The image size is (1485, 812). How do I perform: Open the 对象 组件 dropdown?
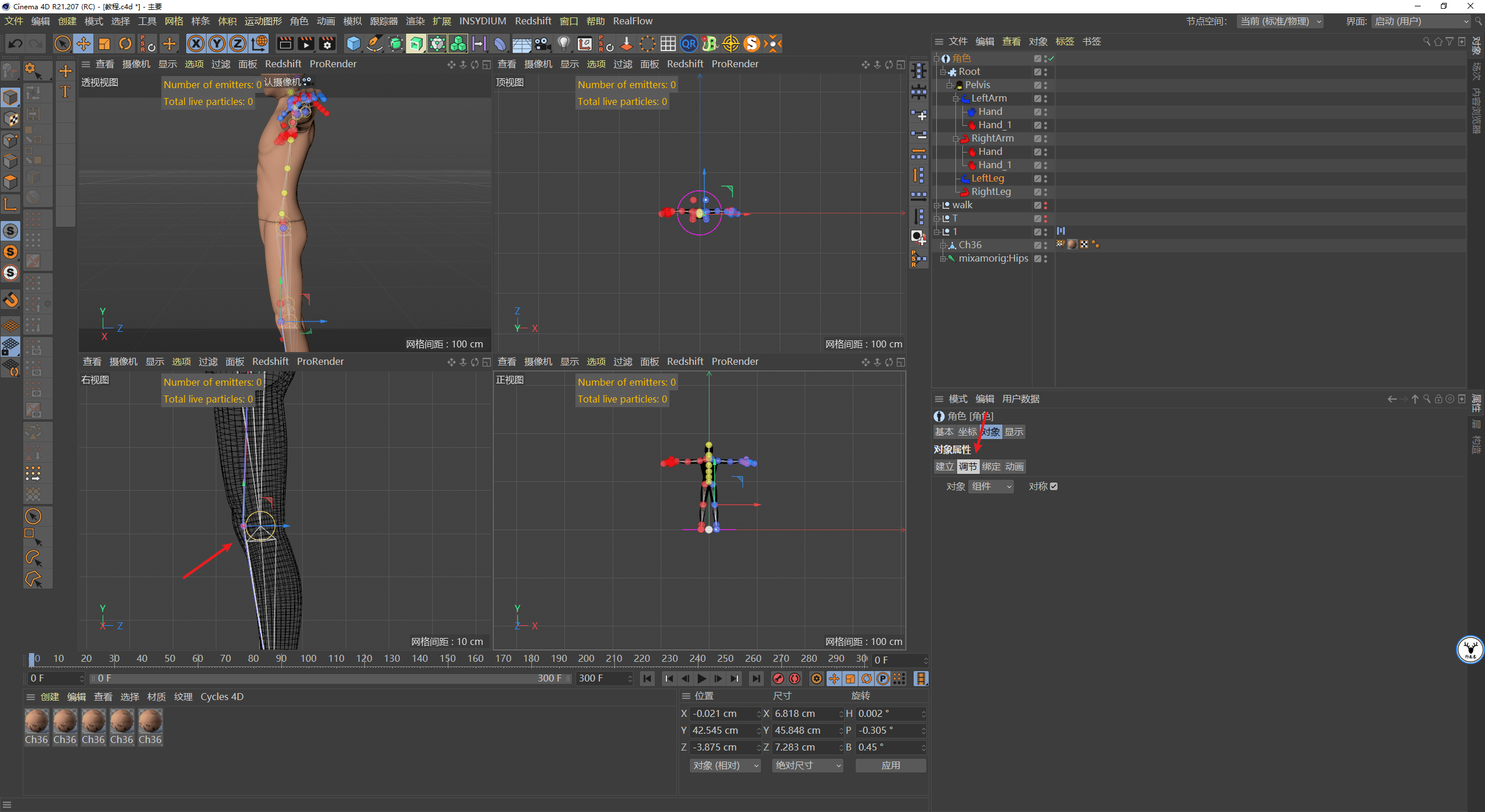click(991, 487)
